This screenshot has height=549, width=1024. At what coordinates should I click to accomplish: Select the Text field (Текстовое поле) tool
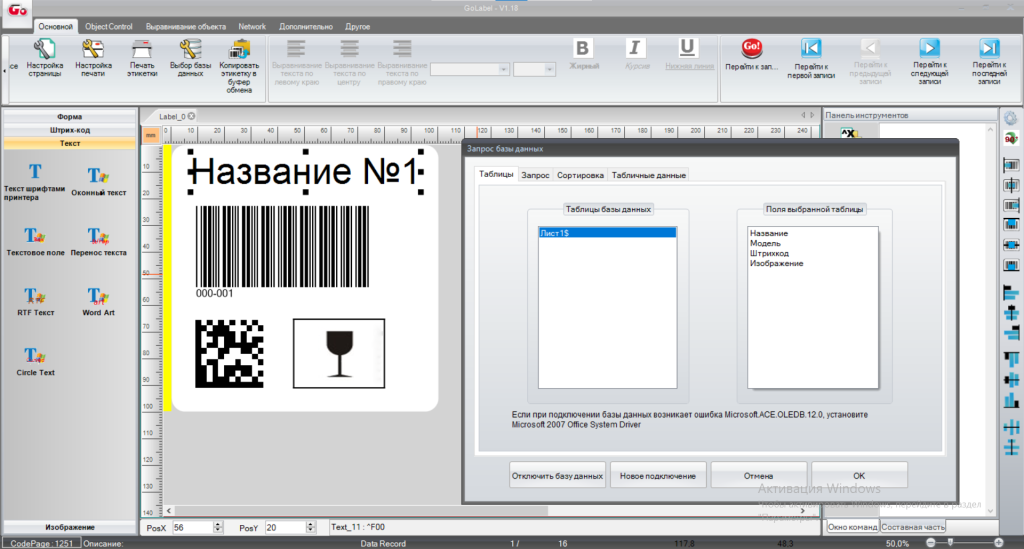35,241
